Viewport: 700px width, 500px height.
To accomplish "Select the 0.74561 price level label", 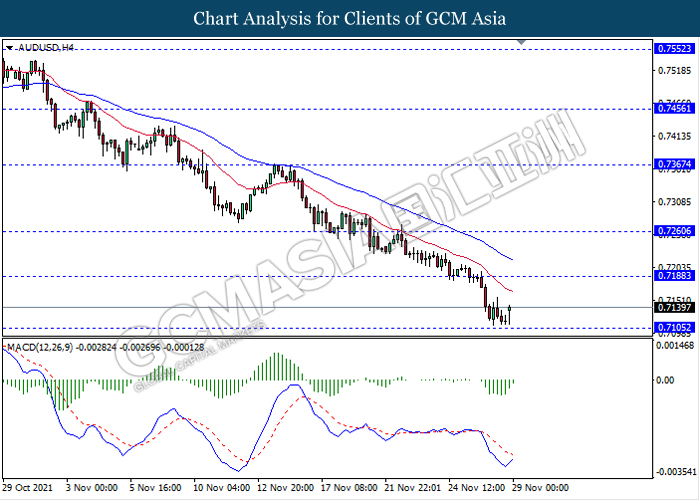I will click(675, 108).
